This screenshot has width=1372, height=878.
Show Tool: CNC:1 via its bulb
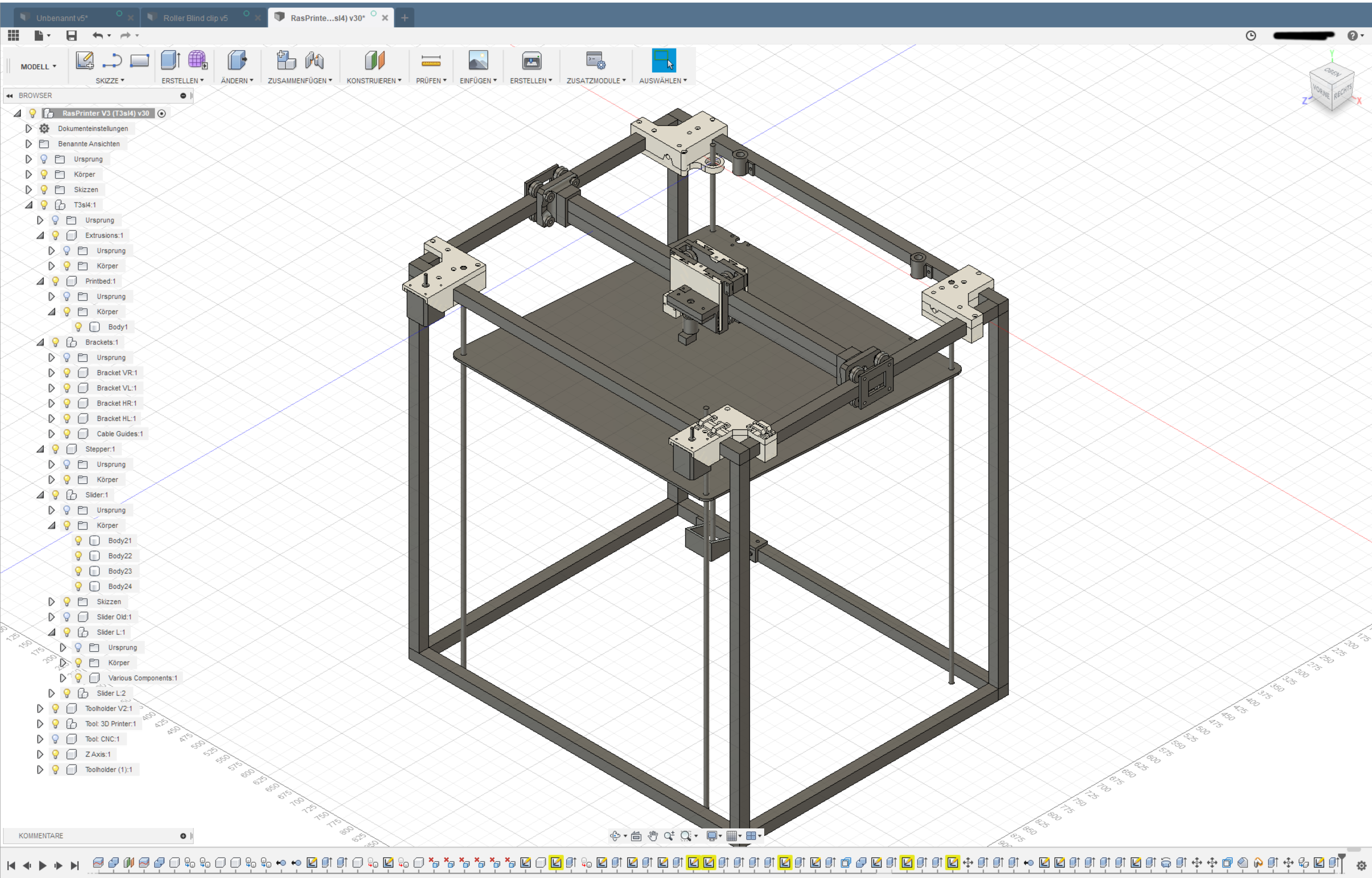pyautogui.click(x=55, y=739)
